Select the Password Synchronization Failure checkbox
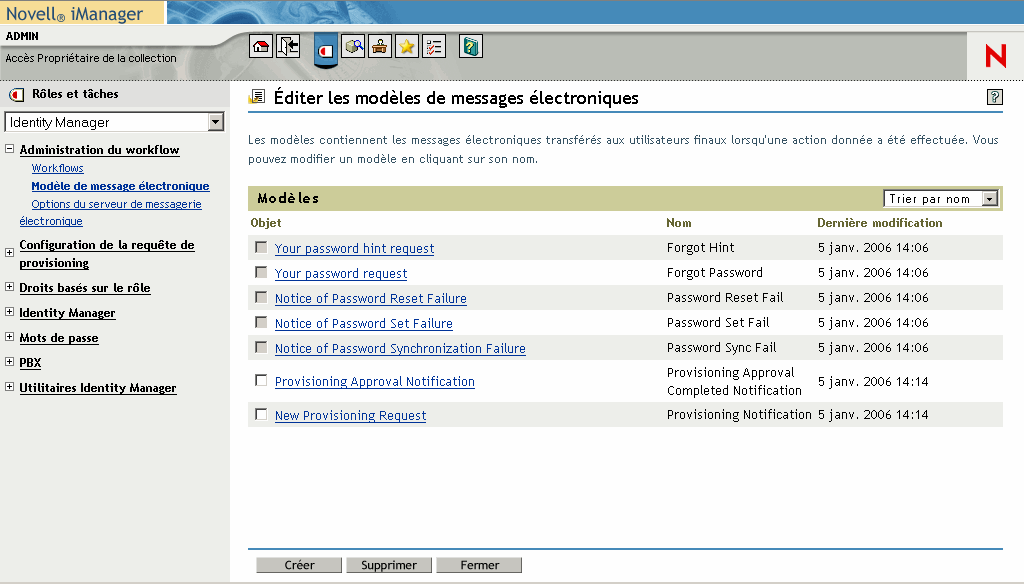1024x584 pixels. pyautogui.click(x=261, y=347)
